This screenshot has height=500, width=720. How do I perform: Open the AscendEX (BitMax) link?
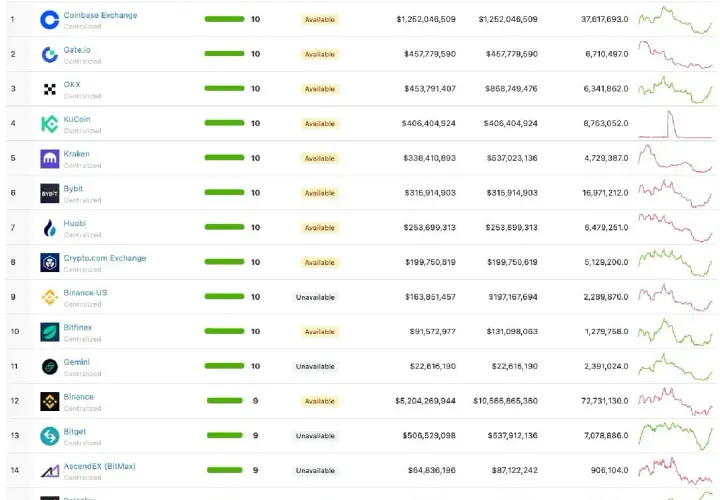coord(100,466)
